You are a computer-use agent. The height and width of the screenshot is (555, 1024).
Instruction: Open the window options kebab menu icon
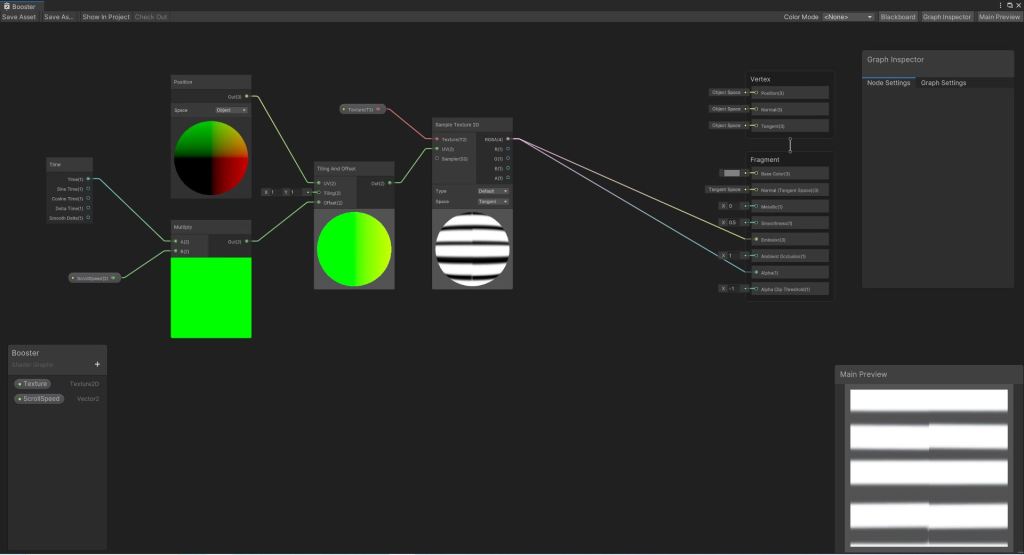pos(1001,6)
